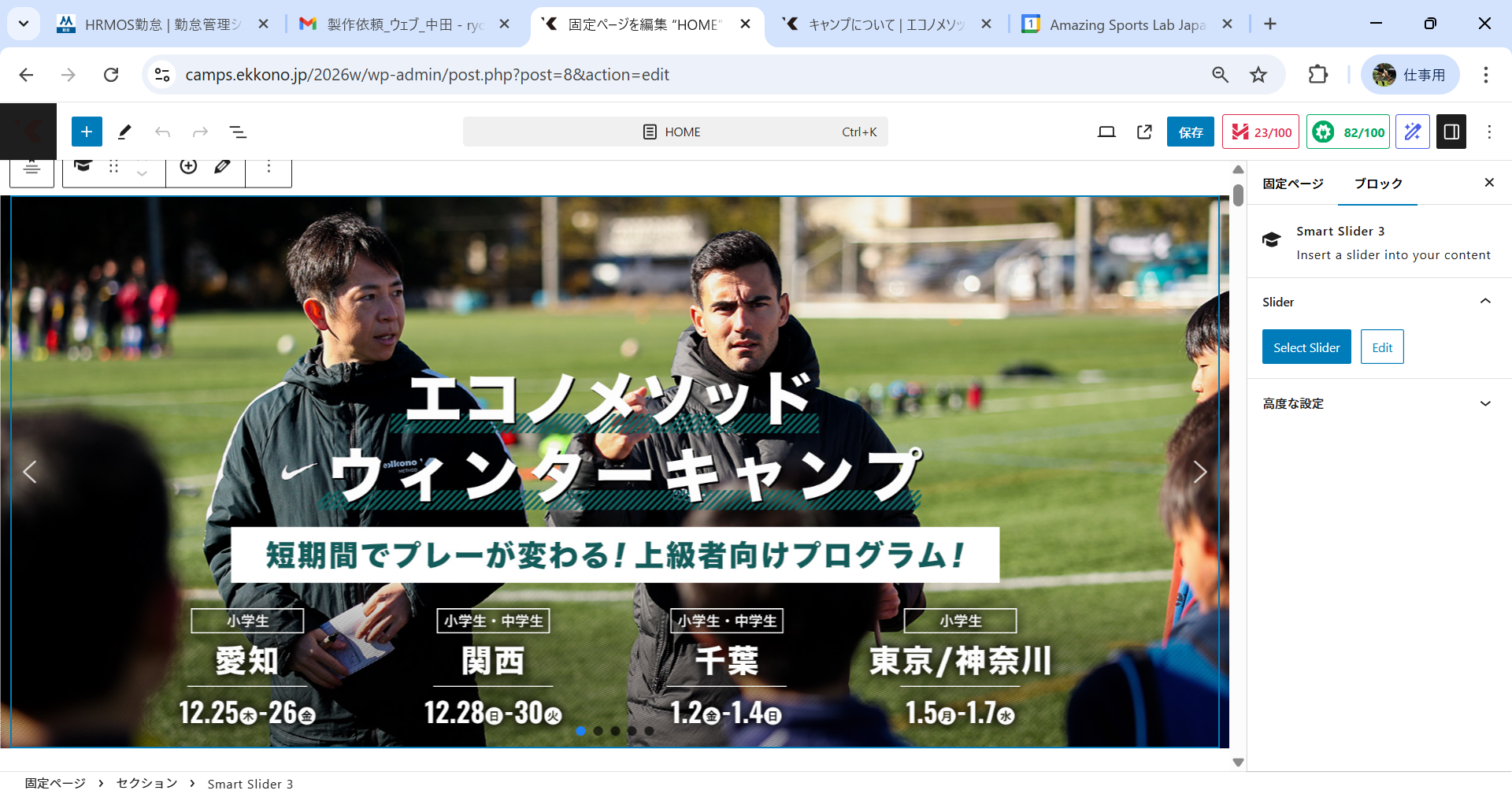Toggle the settings sidebar panel button
This screenshot has height=794, width=1512.
[x=1451, y=132]
